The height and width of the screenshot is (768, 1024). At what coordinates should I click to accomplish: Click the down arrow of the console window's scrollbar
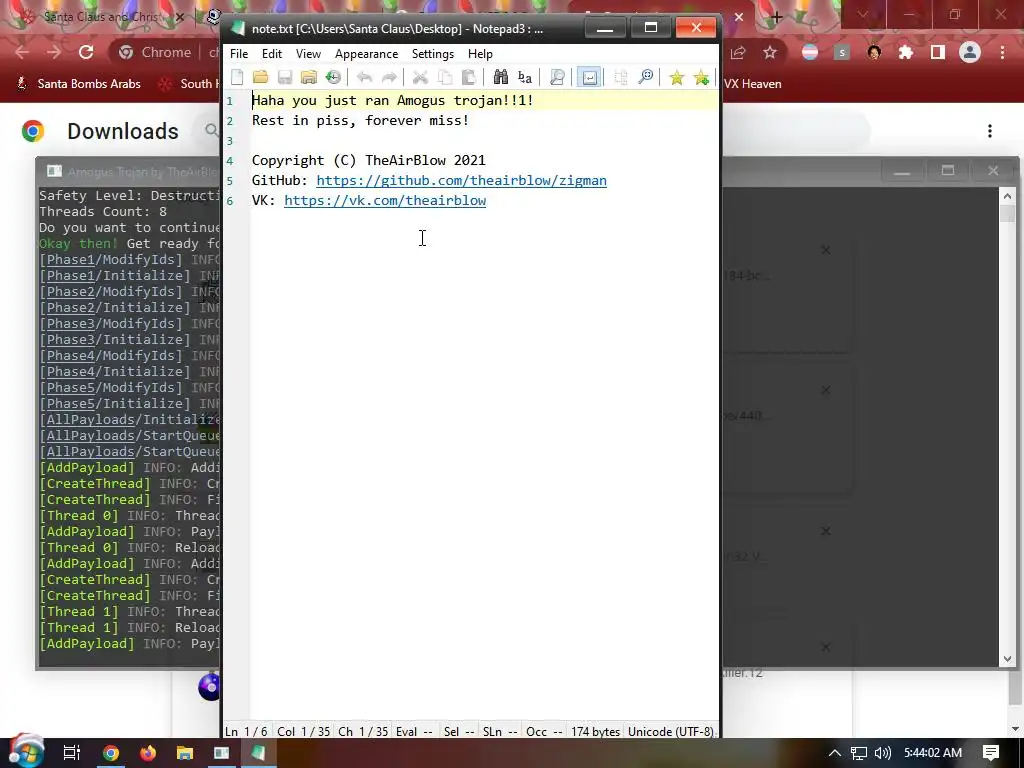(x=1007, y=659)
